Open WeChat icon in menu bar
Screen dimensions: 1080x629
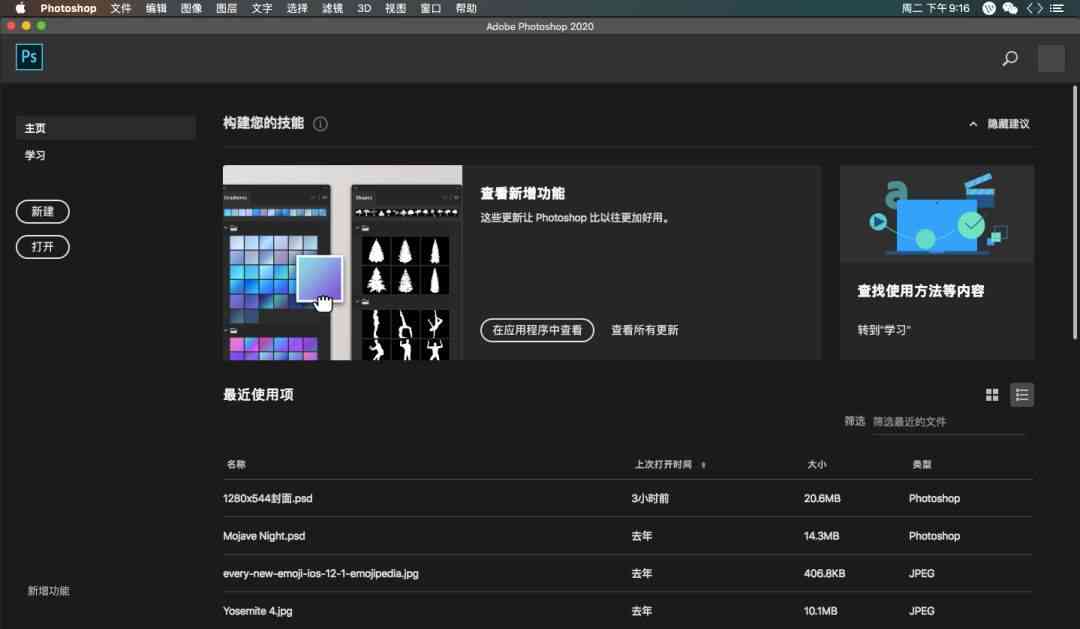[1010, 8]
